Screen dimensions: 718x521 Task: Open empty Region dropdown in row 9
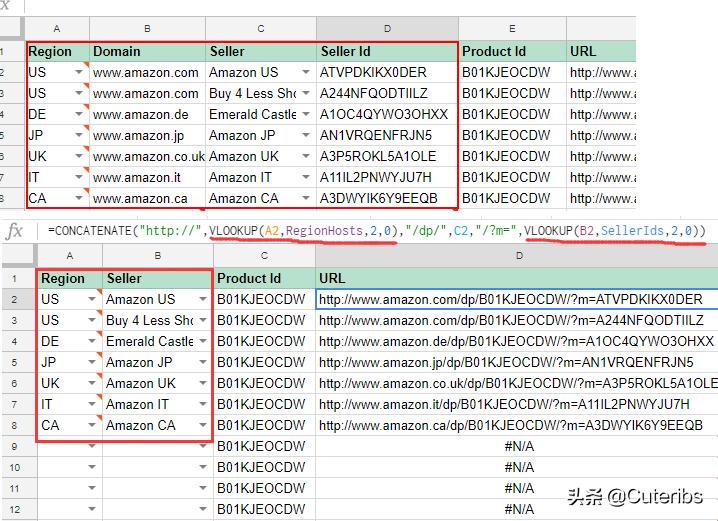(92, 446)
